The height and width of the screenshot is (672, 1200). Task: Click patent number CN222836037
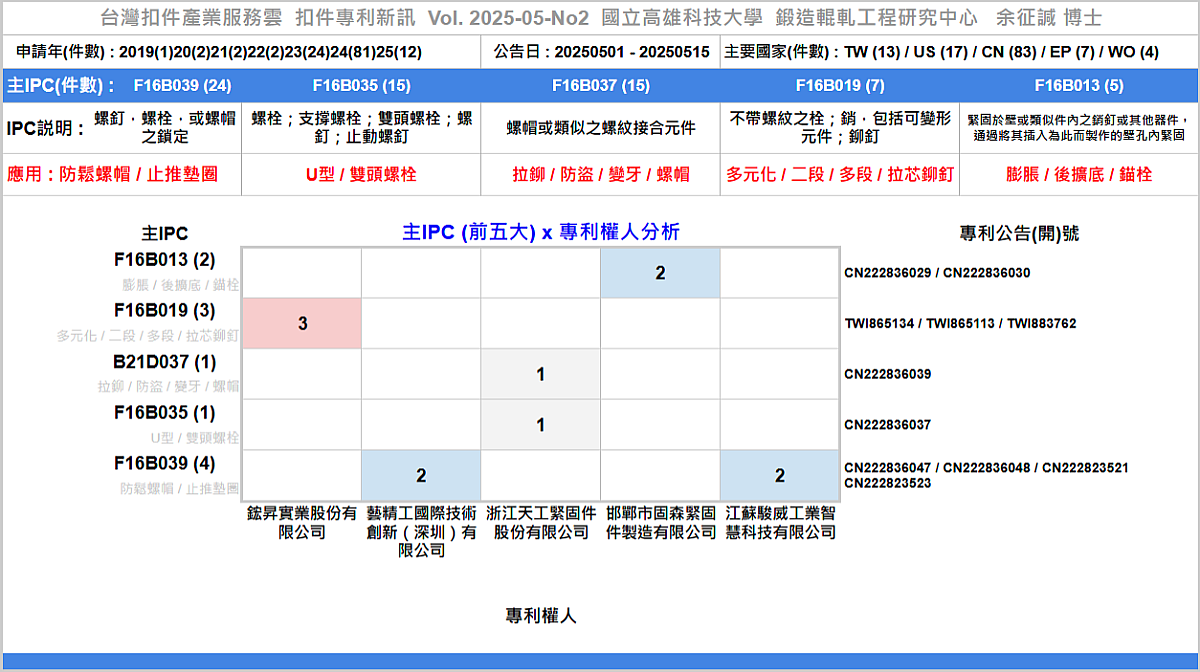pyautogui.click(x=887, y=425)
